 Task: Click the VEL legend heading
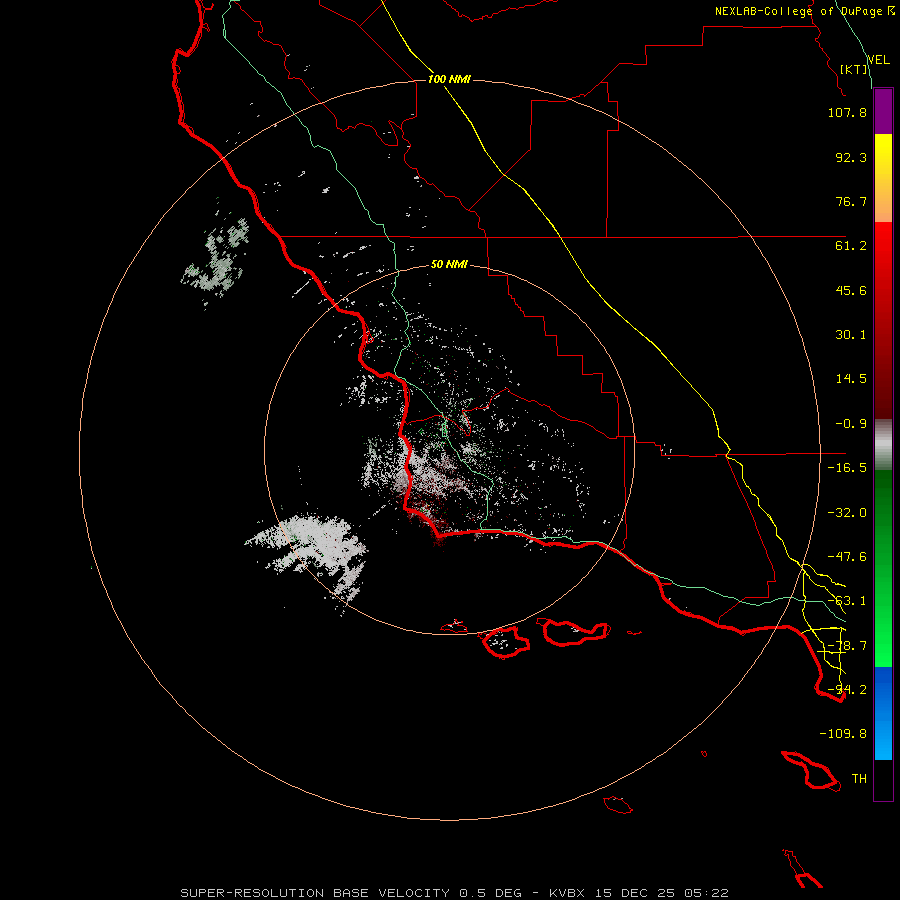tap(878, 60)
